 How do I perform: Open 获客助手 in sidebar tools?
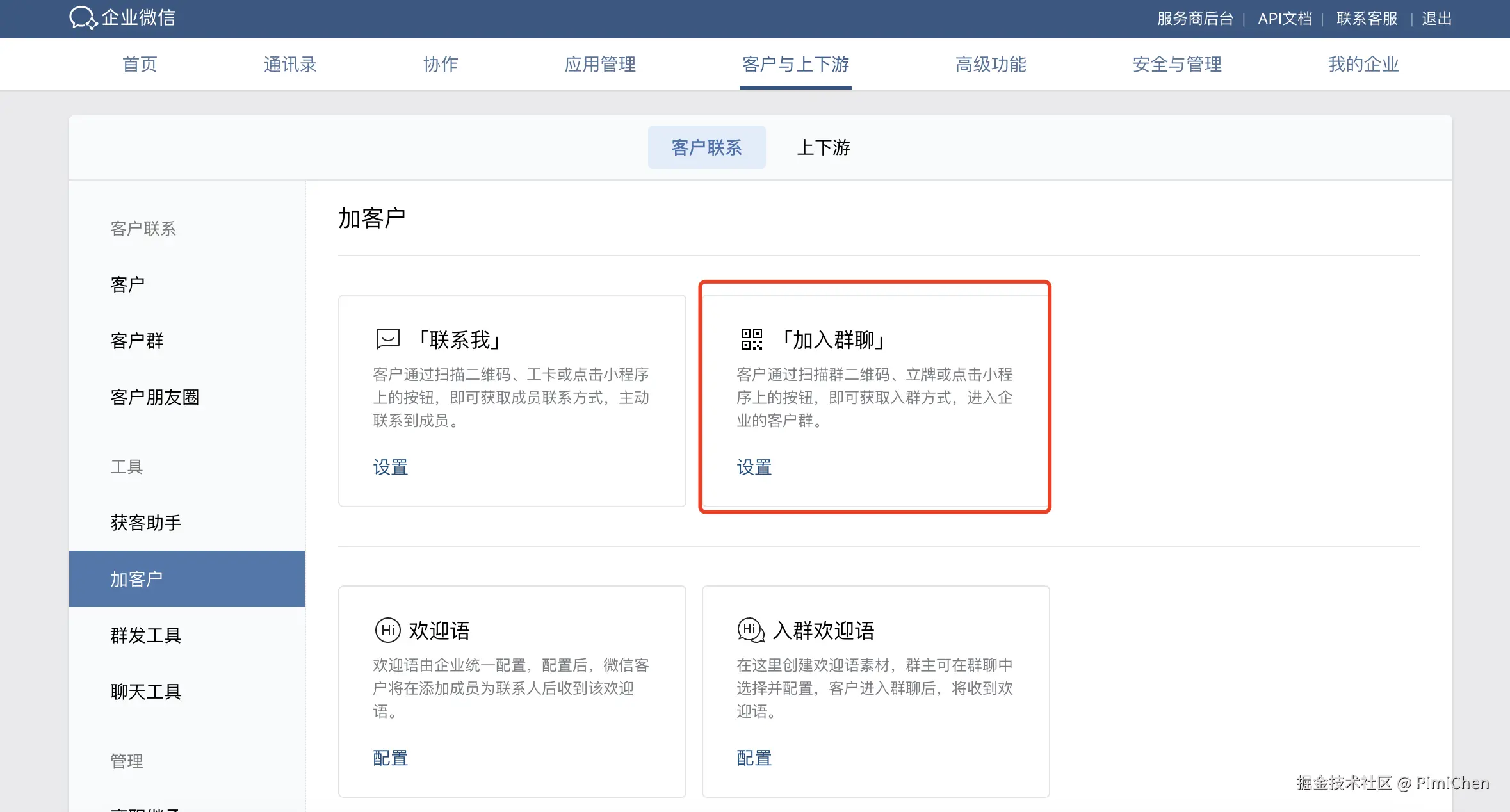coord(146,523)
